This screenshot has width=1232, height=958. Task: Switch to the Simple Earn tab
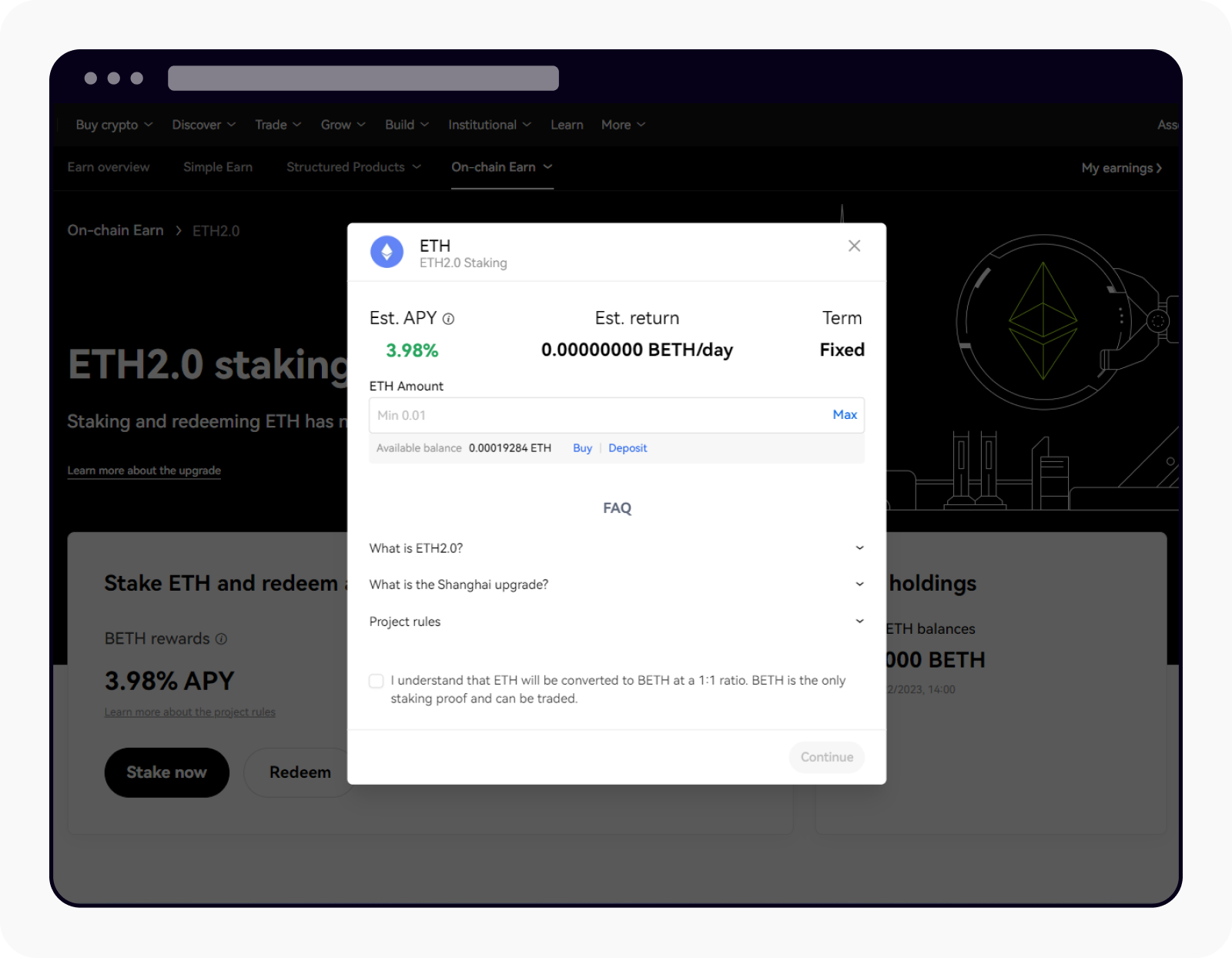coord(218,167)
